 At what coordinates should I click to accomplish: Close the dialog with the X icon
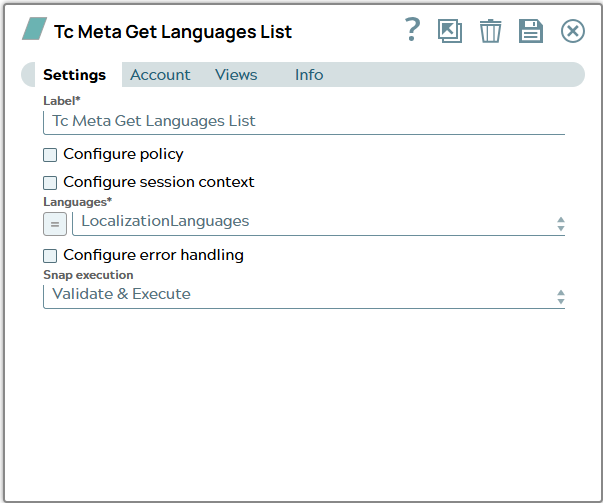point(573,31)
